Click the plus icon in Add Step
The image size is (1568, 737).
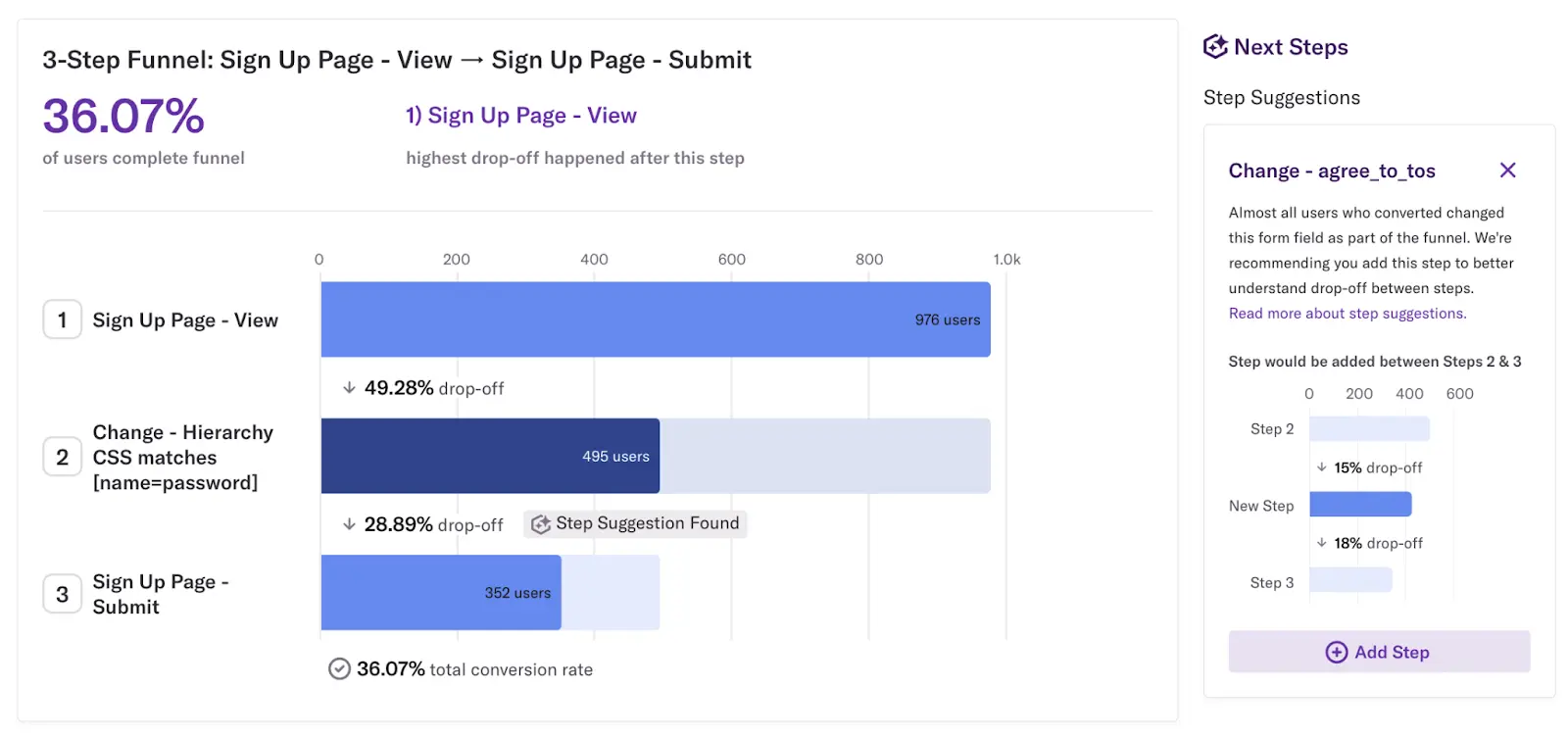click(1336, 652)
